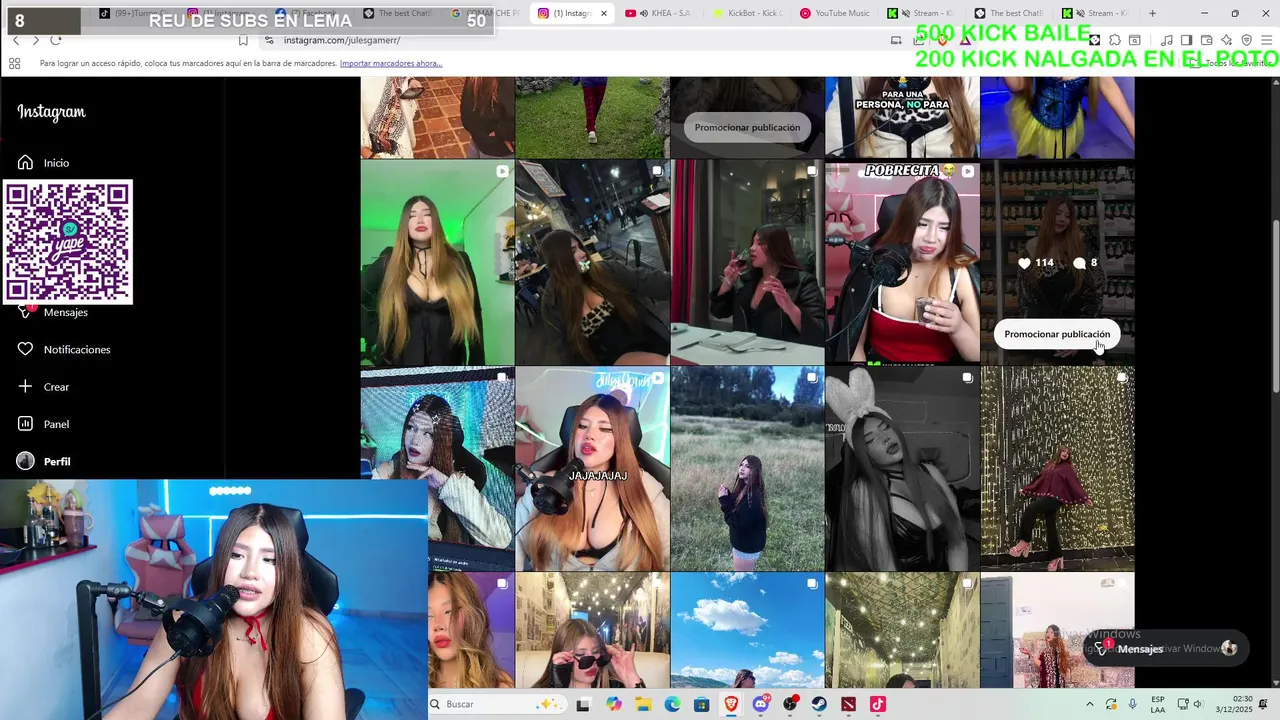
Task: Click the Notificaciones heart icon
Action: click(26, 349)
